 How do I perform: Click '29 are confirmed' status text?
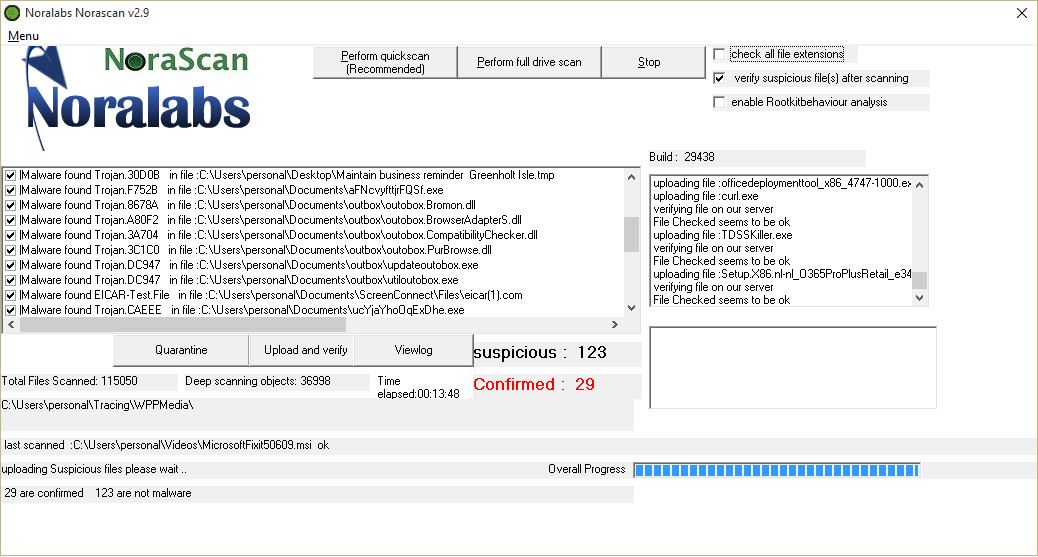[x=44, y=493]
